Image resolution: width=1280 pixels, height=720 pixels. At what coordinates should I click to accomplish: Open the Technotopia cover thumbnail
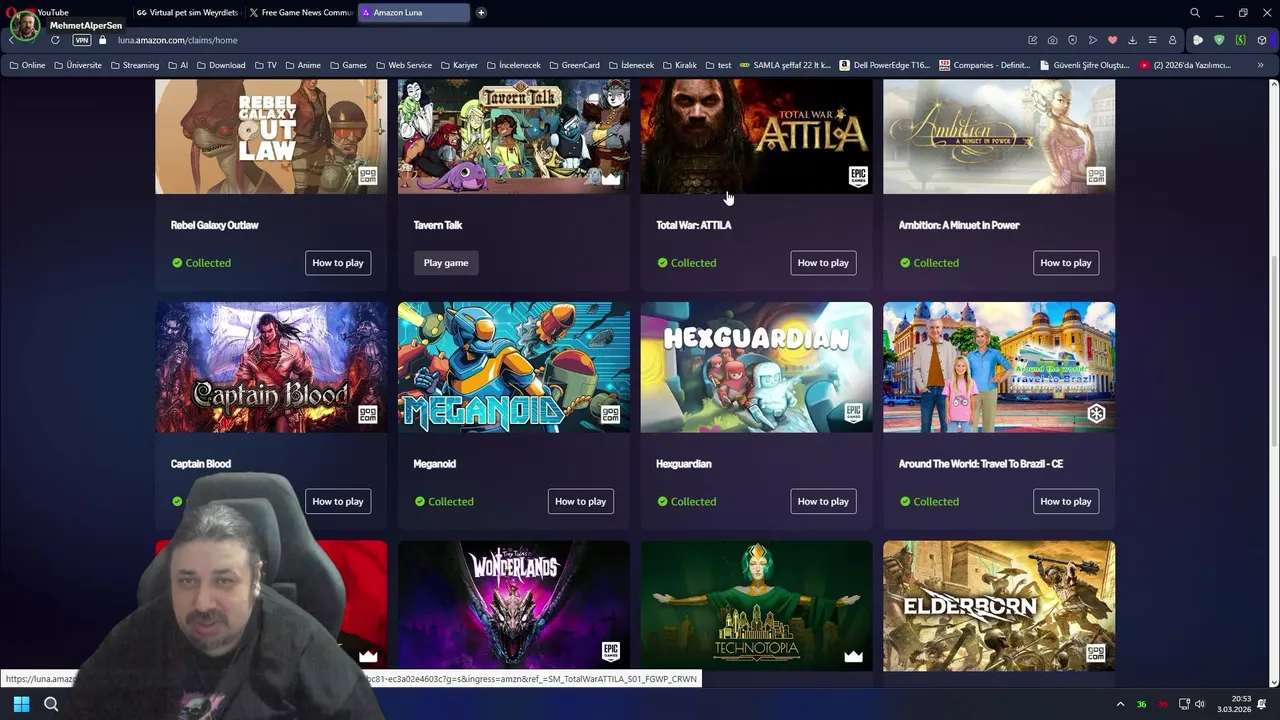[756, 606]
